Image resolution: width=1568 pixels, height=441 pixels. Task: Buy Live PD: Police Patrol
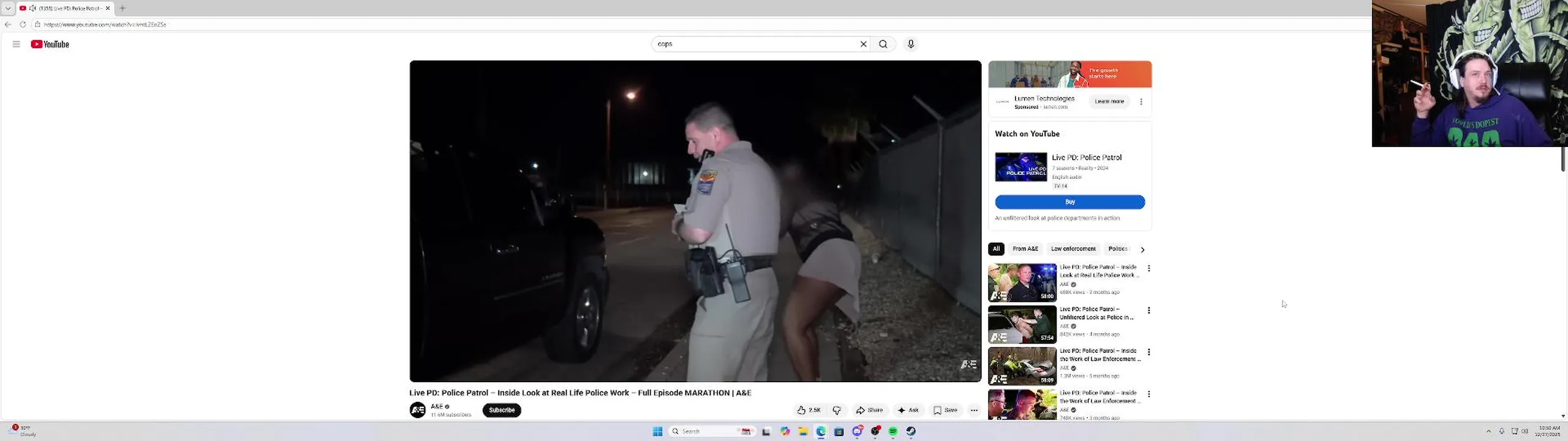[x=1070, y=202]
